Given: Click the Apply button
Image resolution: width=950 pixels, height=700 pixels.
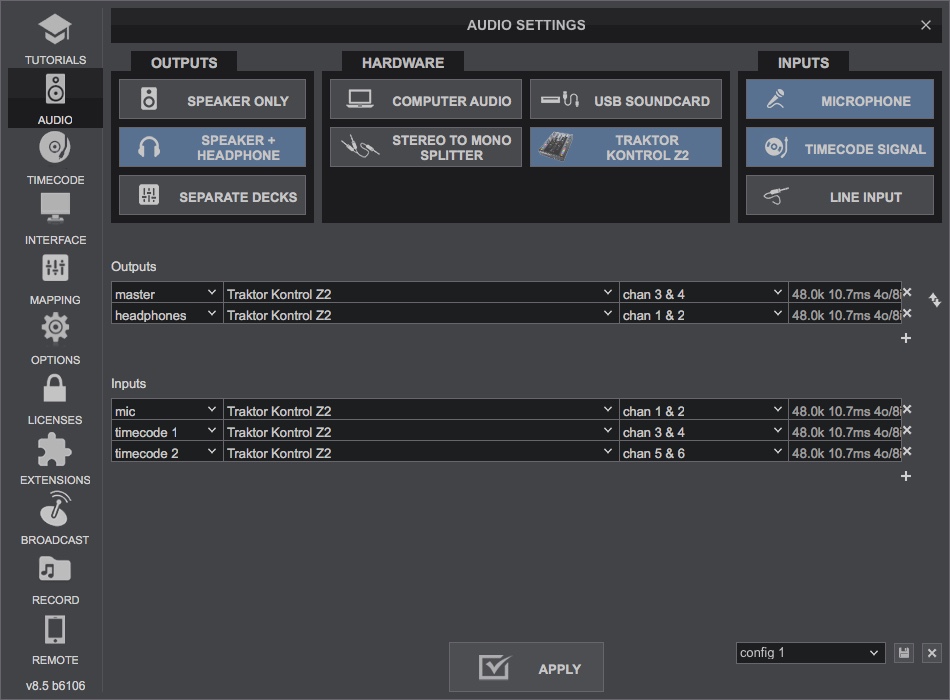Looking at the screenshot, I should click(x=525, y=667).
